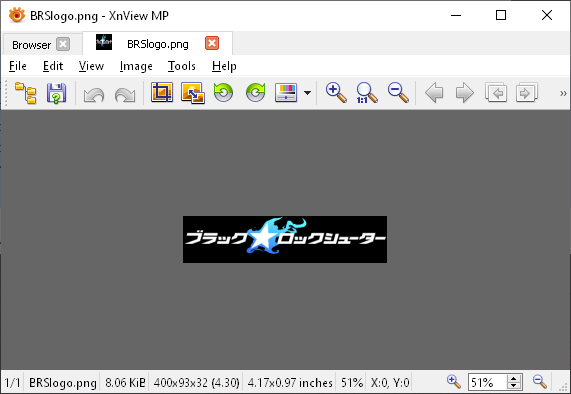Click the 8.06 KiB file size text
The width and height of the screenshot is (571, 394).
pyautogui.click(x=125, y=383)
